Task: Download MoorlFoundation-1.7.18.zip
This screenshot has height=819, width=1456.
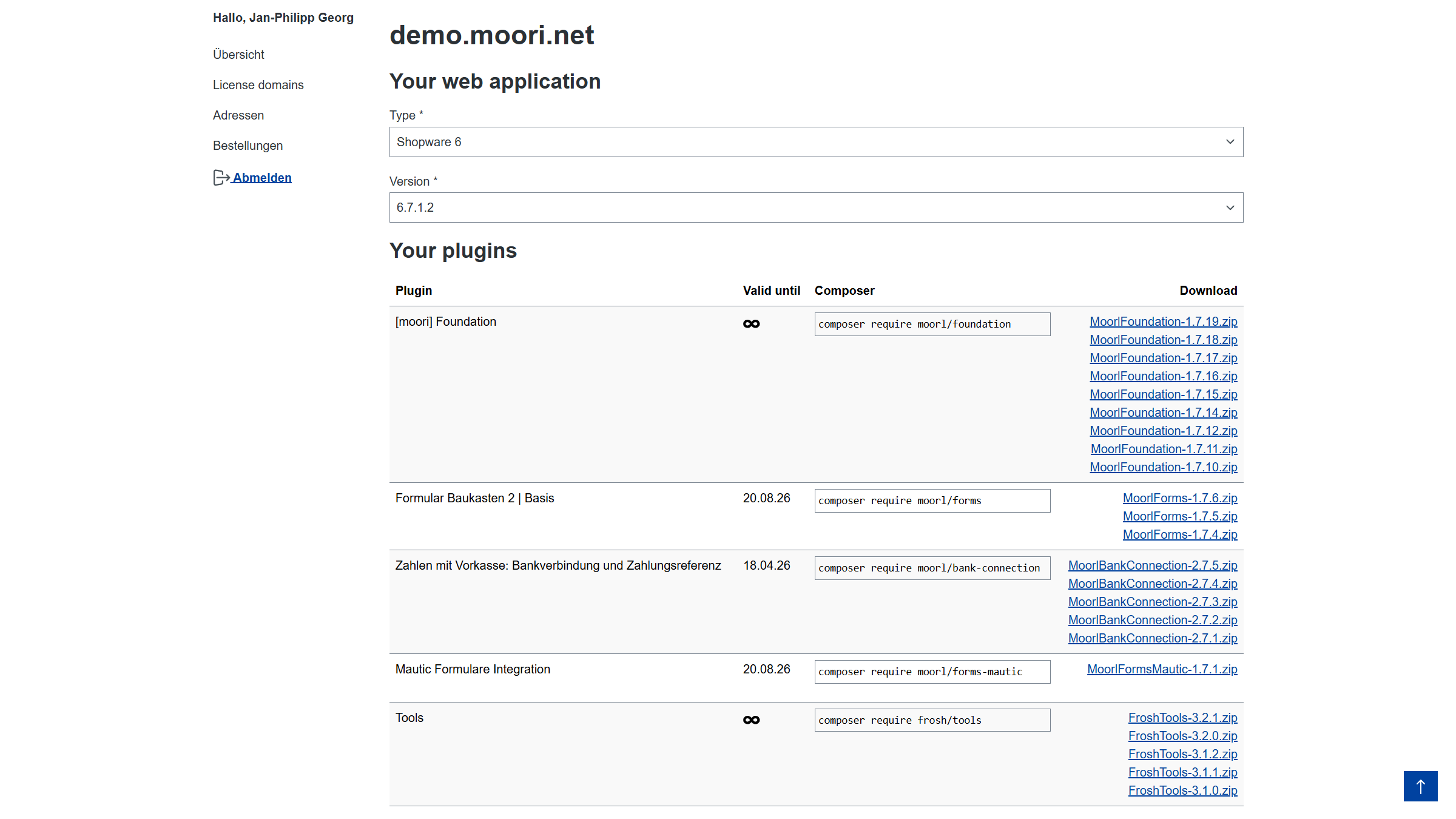Action: click(x=1163, y=340)
